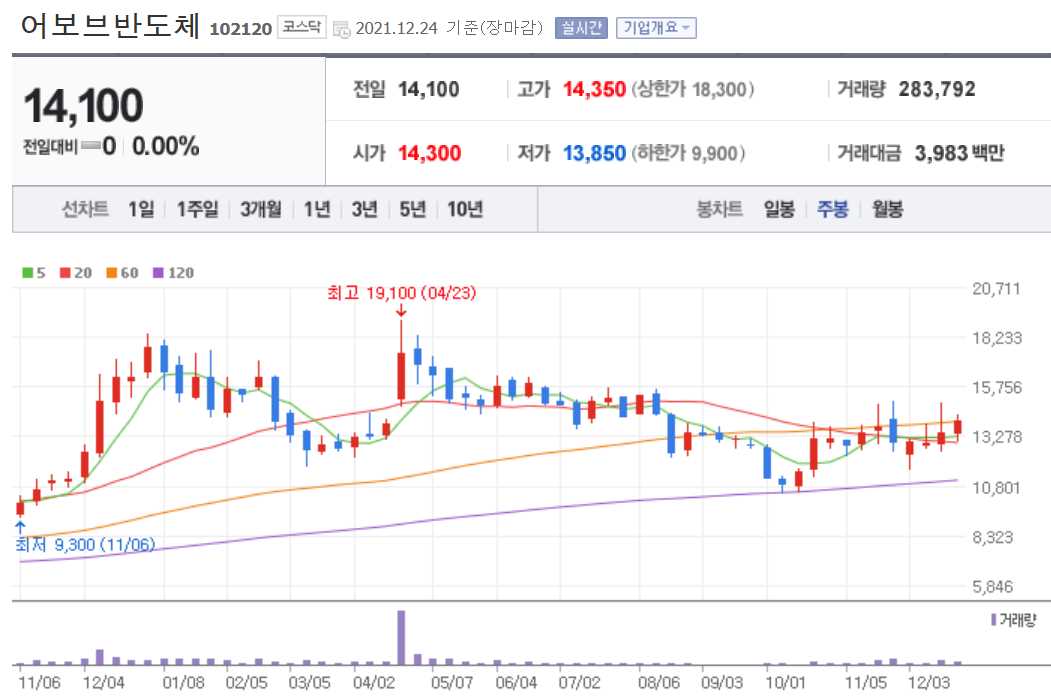Open the 기업개요 dropdown
The height and width of the screenshot is (700, 1051).
[656, 28]
